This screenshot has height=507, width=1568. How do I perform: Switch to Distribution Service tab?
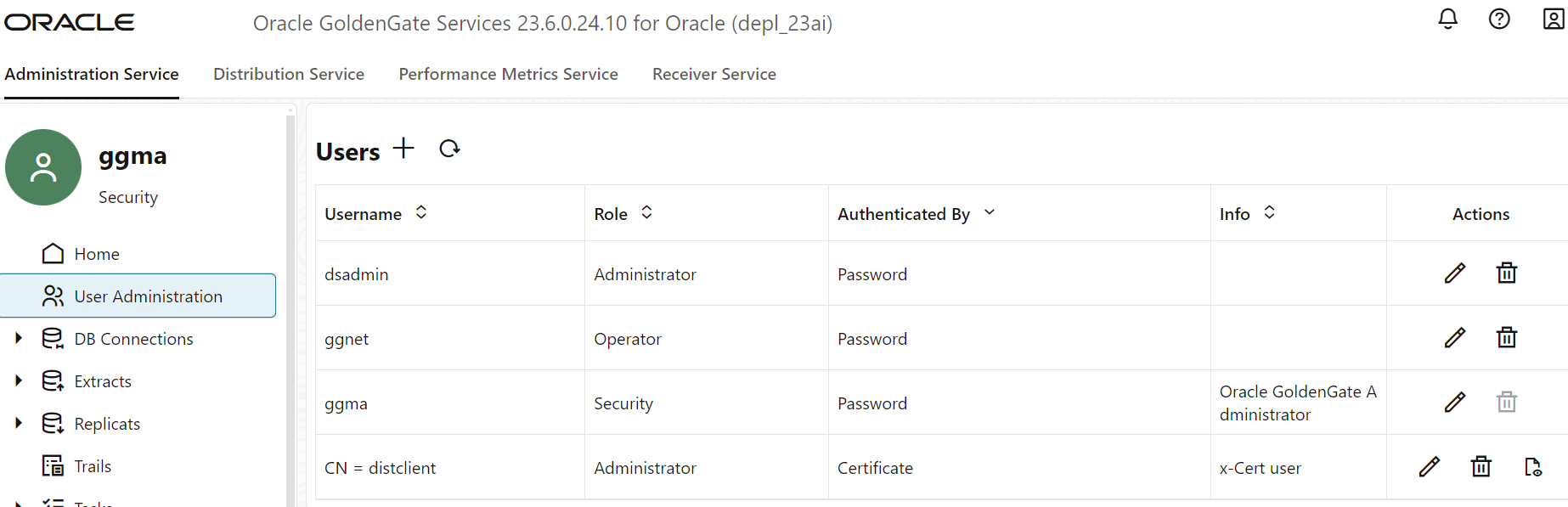[x=289, y=74]
